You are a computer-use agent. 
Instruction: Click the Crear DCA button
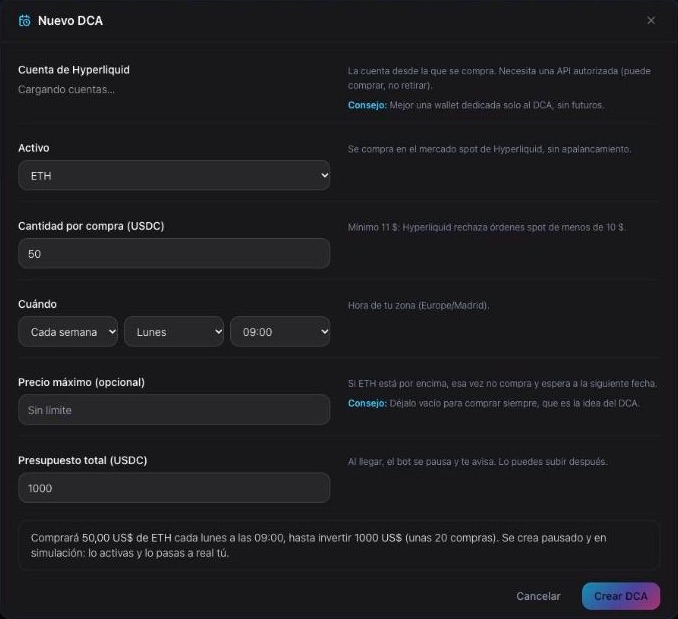point(621,596)
